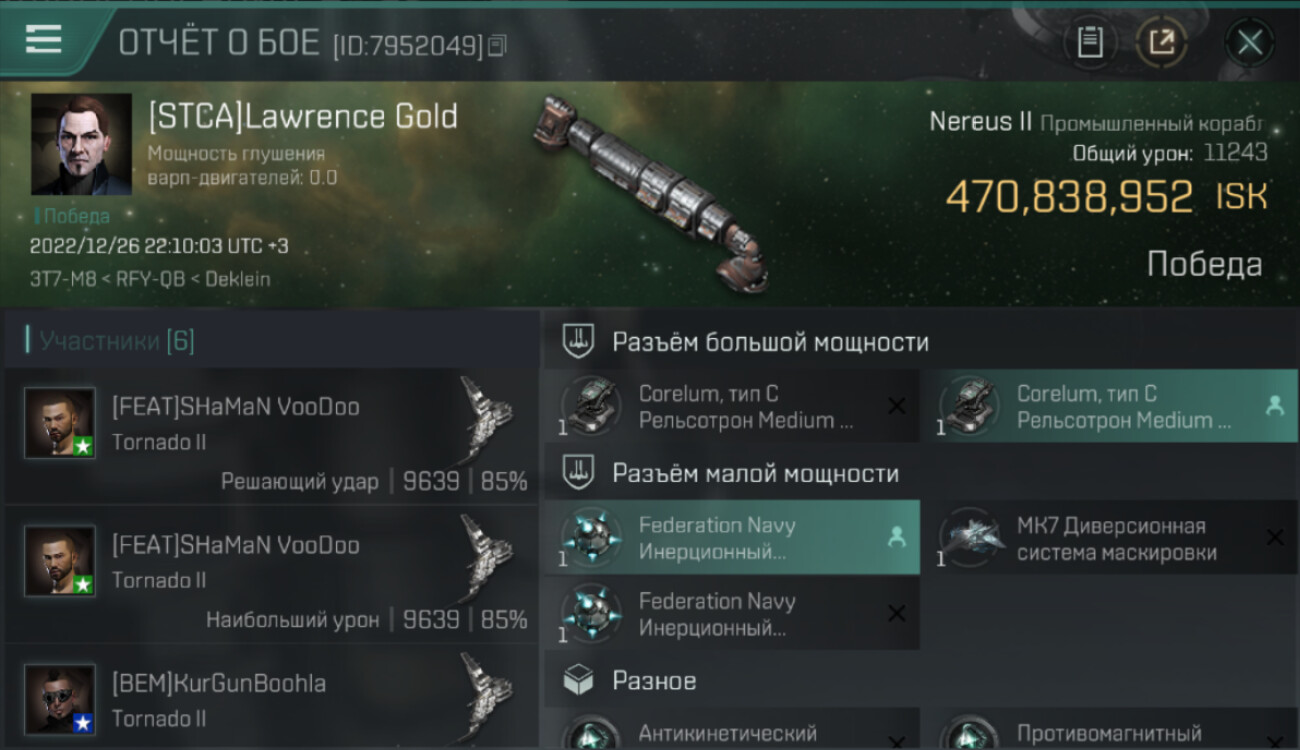The width and height of the screenshot is (1300, 750).
Task: Open SHaMaN VooDoo top damage entry
Action: pos(272,574)
